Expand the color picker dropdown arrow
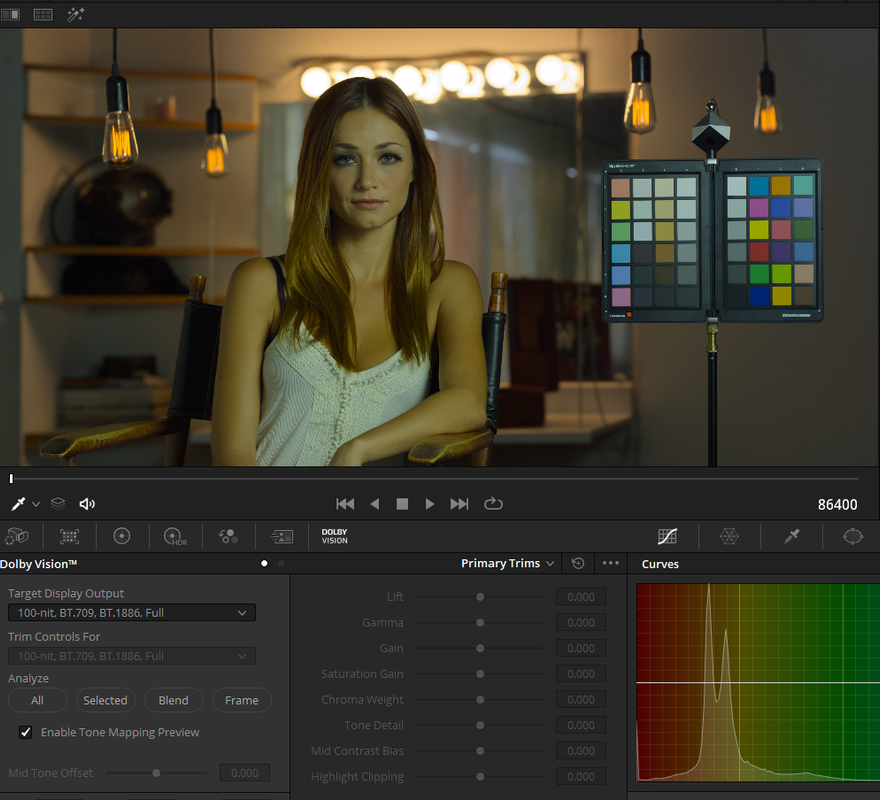Image resolution: width=880 pixels, height=800 pixels. 36,504
